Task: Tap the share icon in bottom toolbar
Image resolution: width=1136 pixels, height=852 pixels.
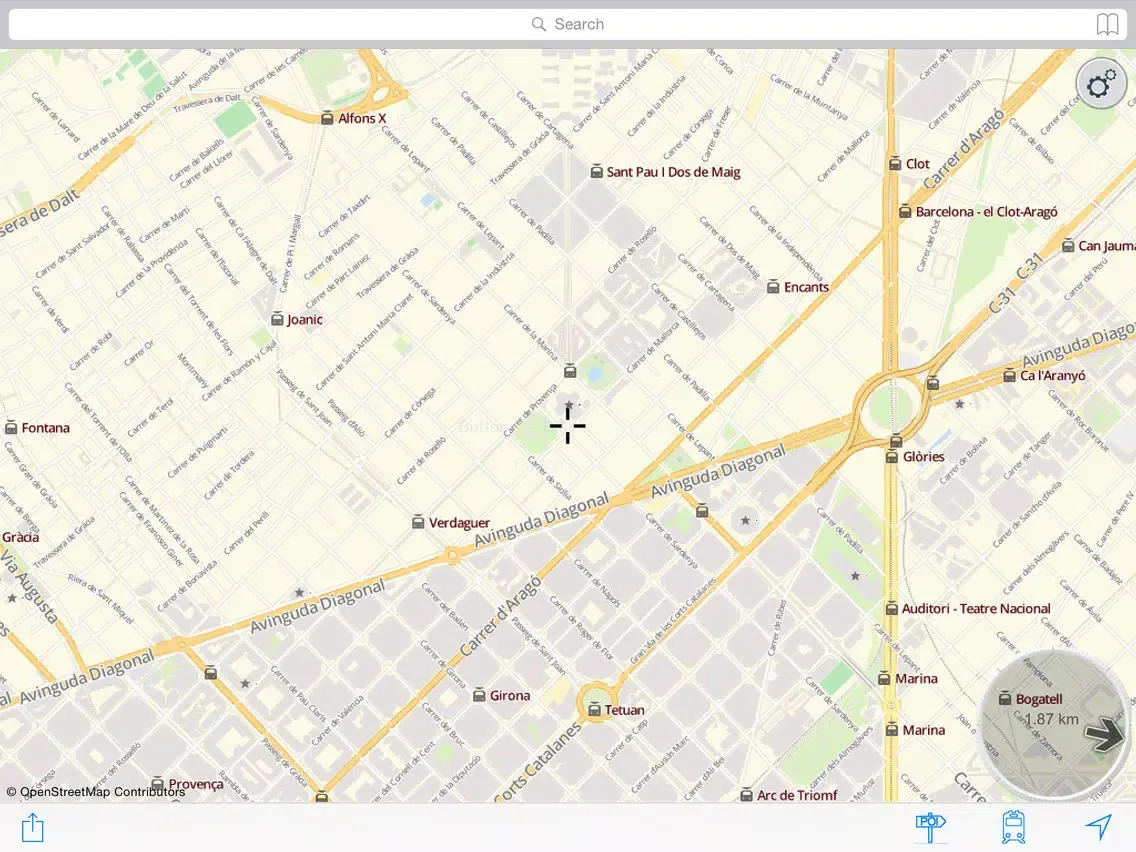Action: pos(33,828)
